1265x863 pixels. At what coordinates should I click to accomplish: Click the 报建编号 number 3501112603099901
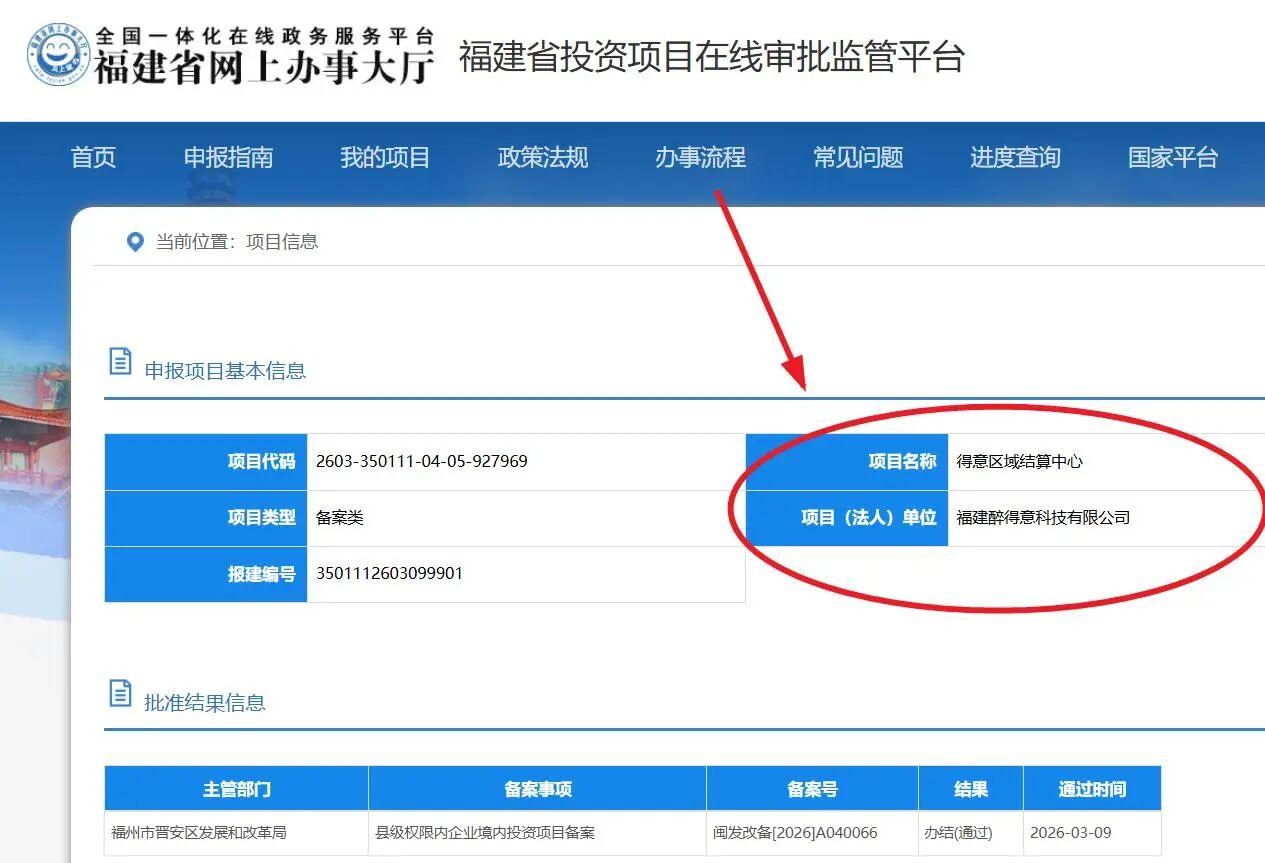pos(388,573)
